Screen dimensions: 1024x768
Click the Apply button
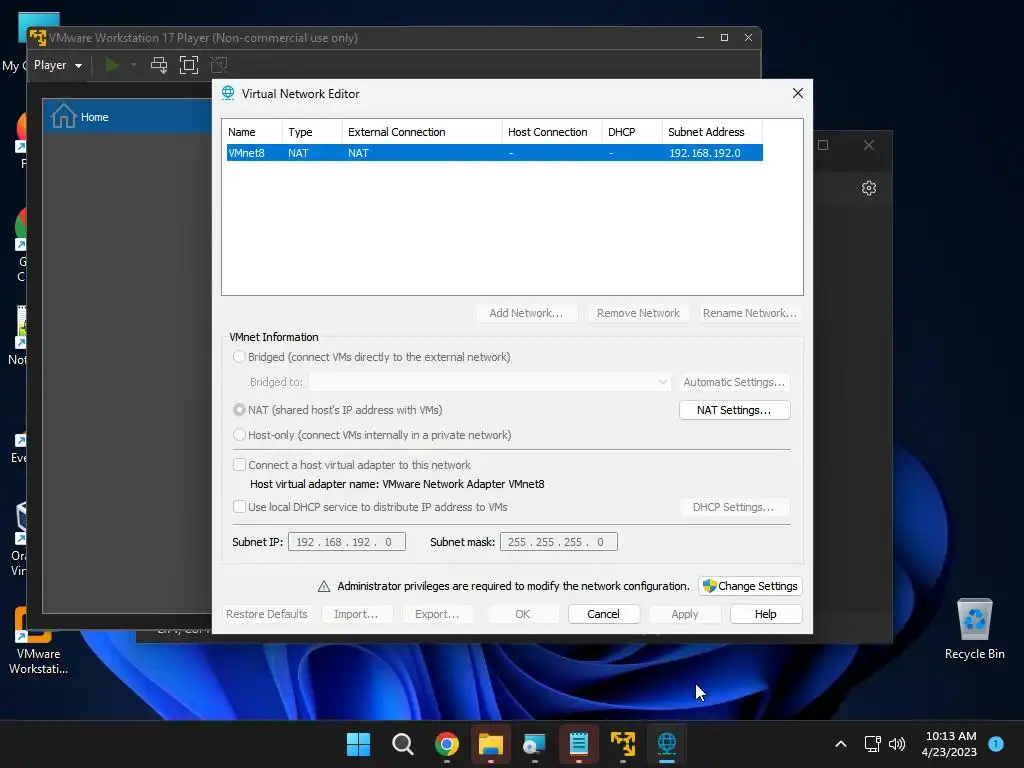[x=684, y=614]
